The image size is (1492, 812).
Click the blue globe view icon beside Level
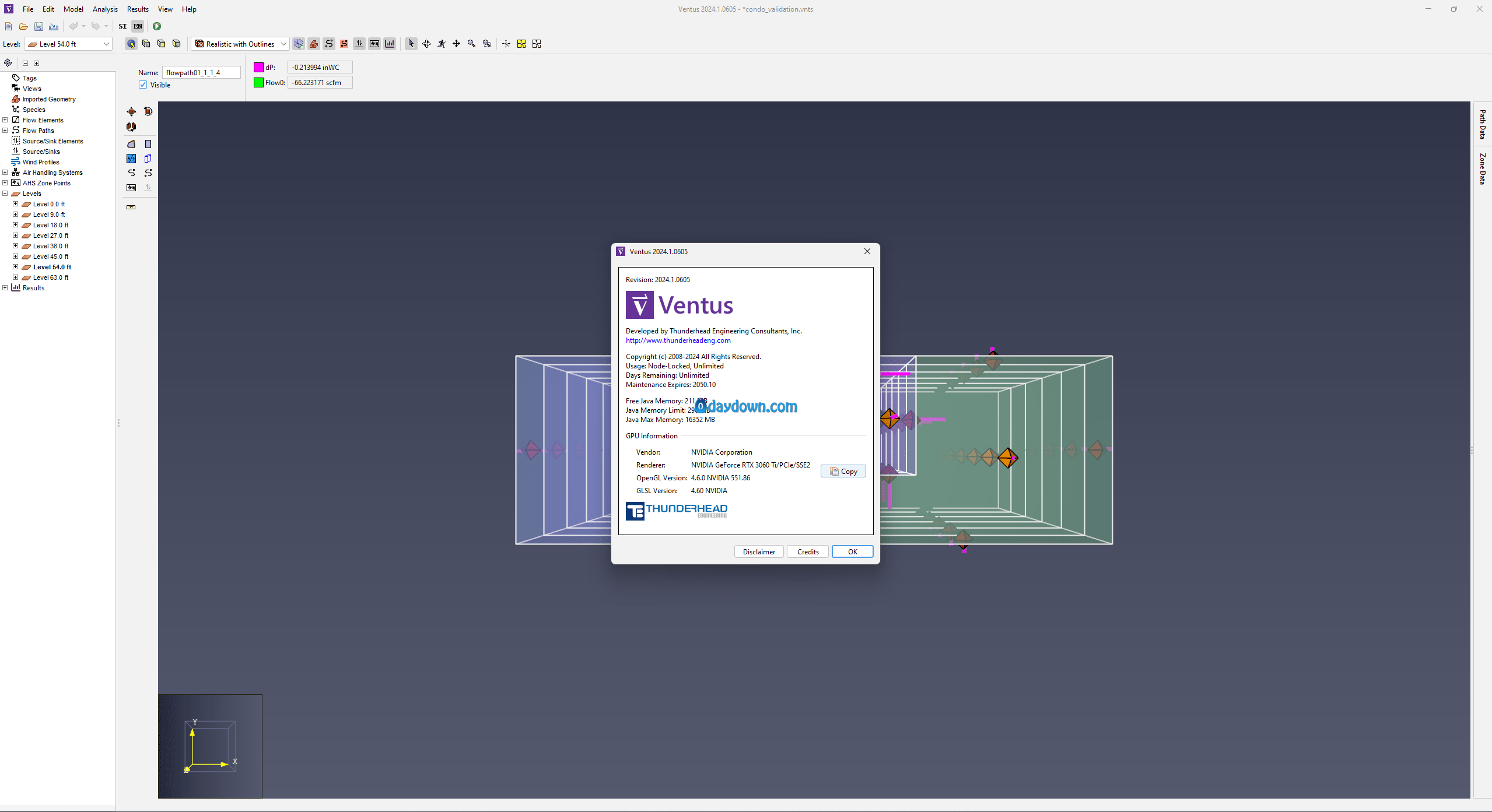point(131,44)
